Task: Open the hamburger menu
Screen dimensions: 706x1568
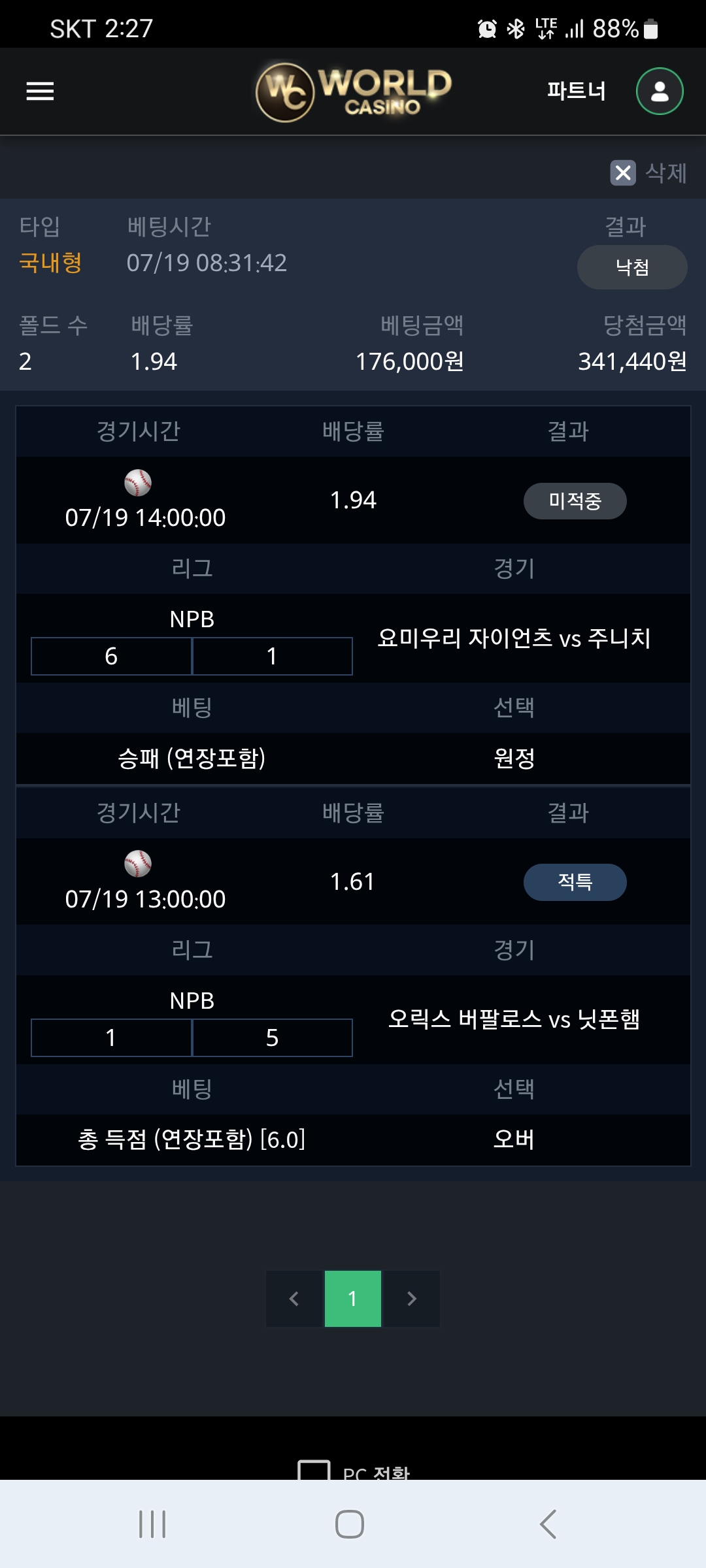Action: (x=40, y=91)
